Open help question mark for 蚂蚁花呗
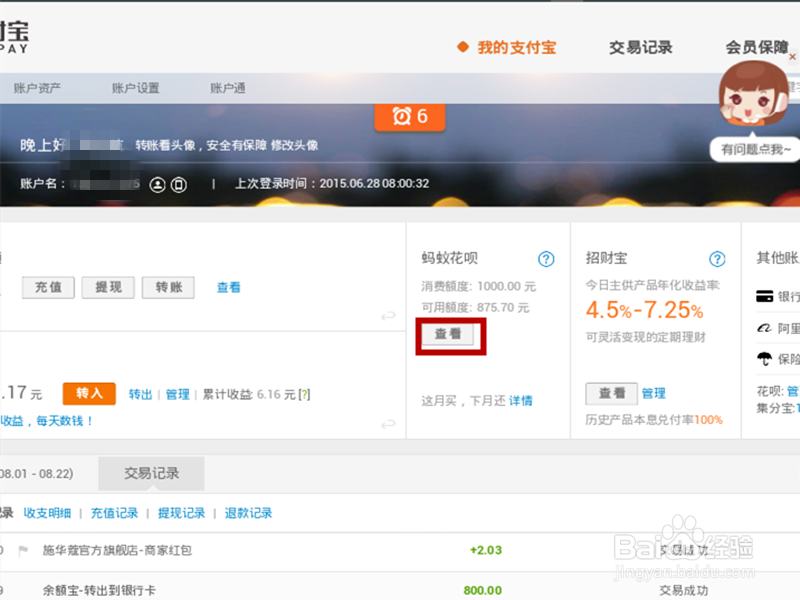Screen dimensions: 800x600 point(546,259)
